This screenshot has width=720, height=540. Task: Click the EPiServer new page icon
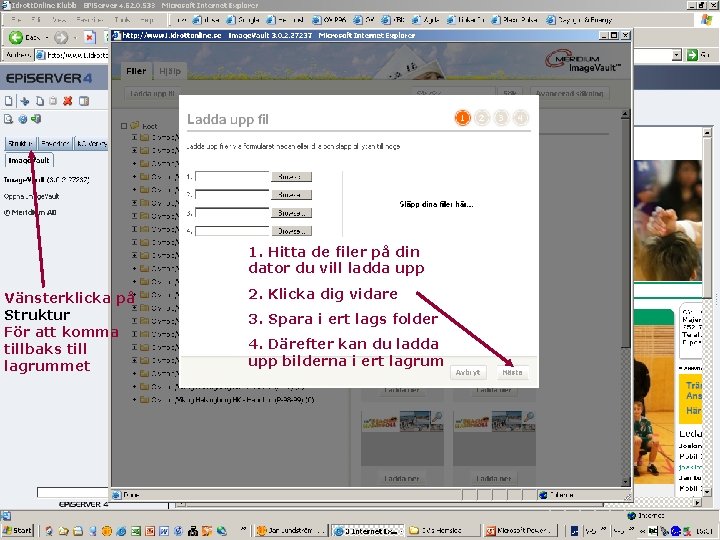coord(9,101)
